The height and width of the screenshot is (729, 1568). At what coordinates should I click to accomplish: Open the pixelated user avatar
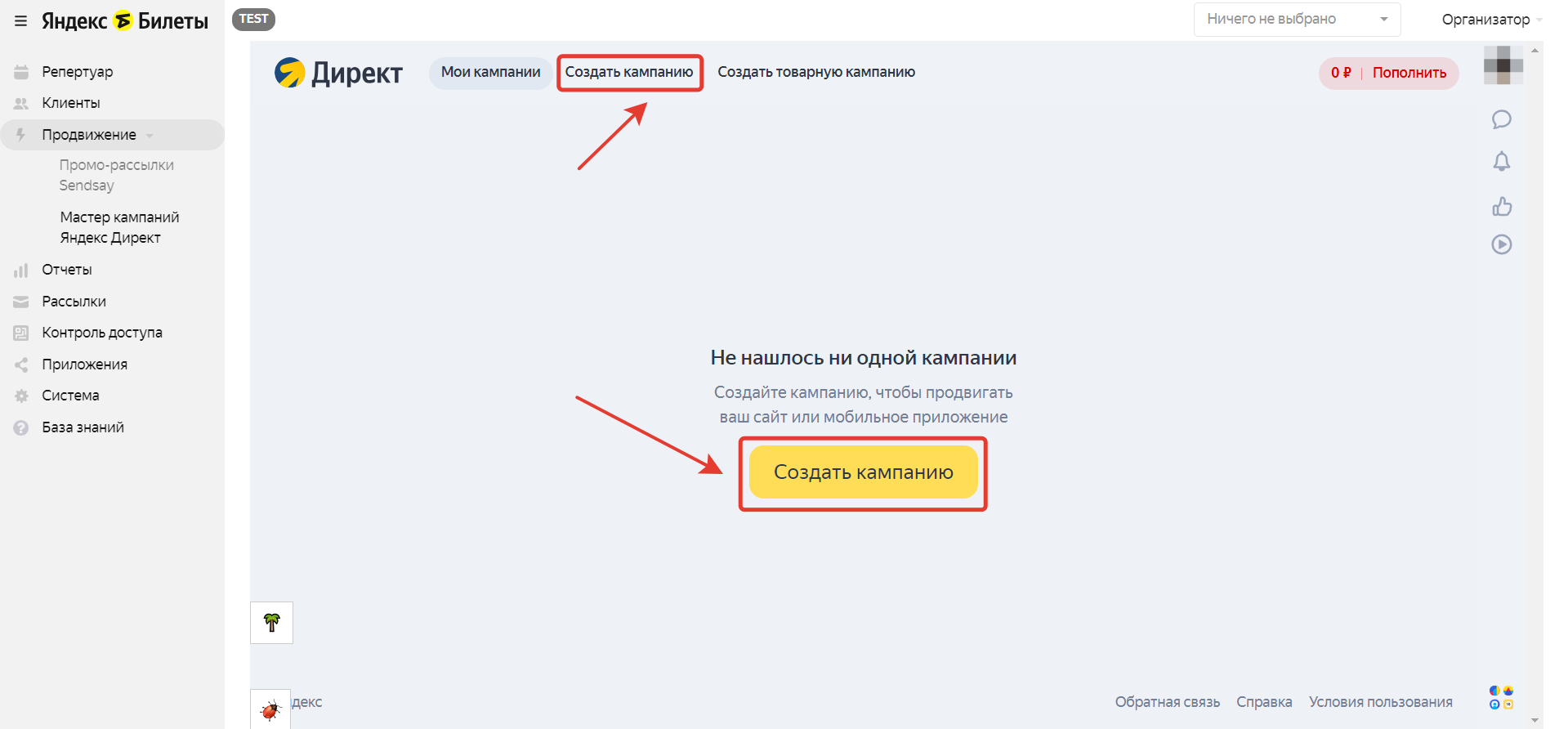[1503, 65]
